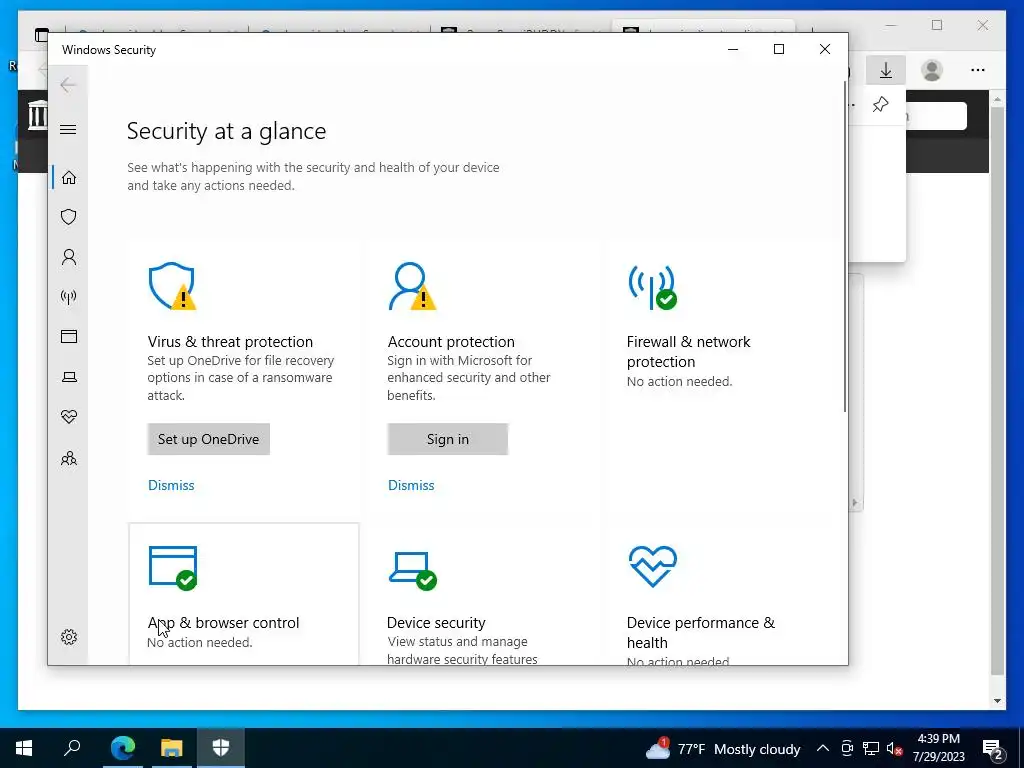
Task: Click the browser page scrollbar down arrow
Action: [x=997, y=701]
